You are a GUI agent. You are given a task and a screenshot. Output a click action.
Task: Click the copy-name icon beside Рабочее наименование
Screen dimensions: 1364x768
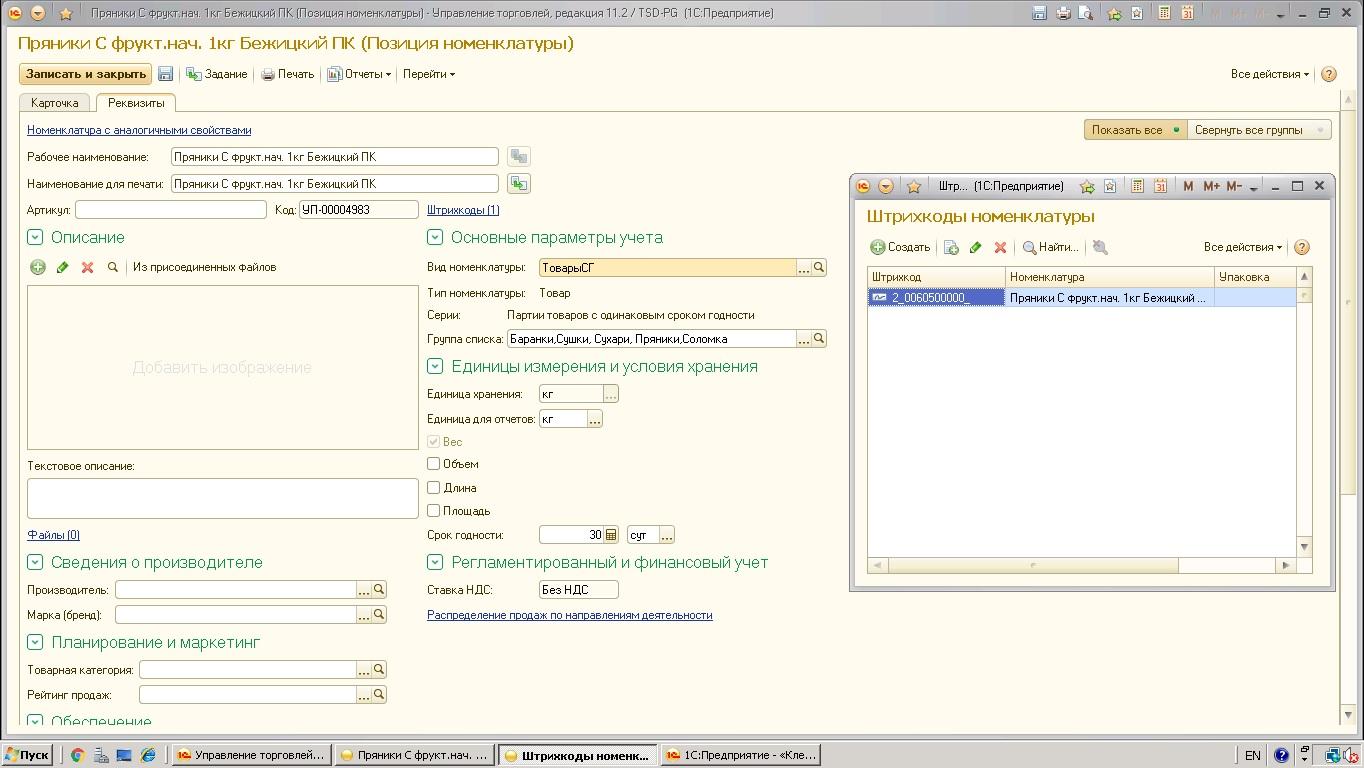point(518,156)
